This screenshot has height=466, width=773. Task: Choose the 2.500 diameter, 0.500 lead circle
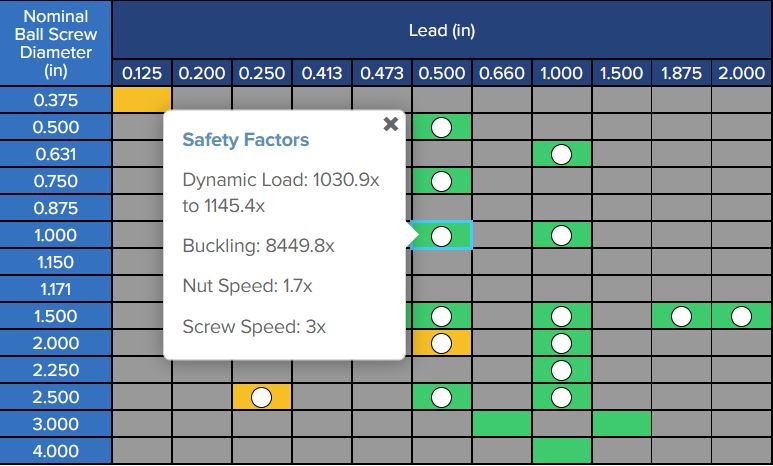click(441, 397)
